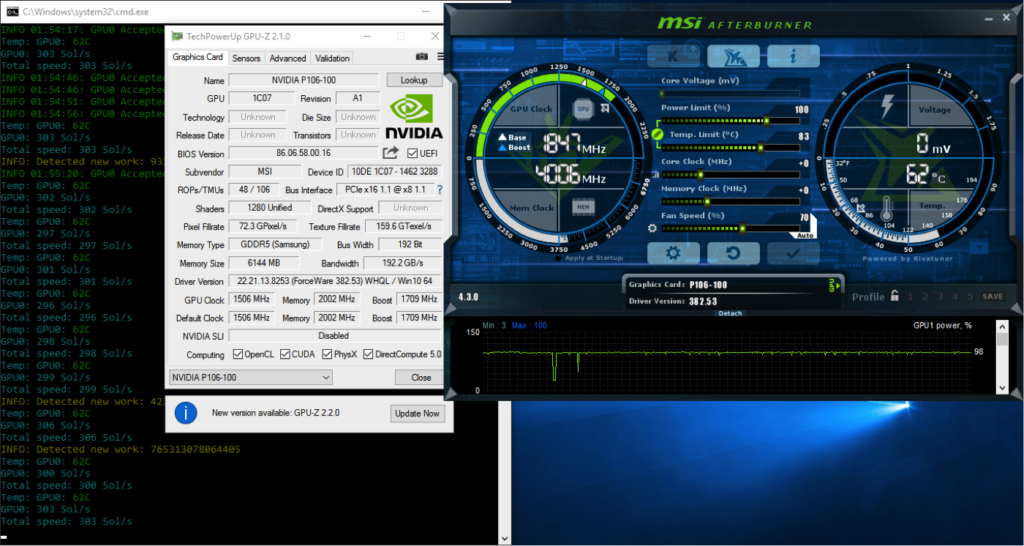
Task: Click the Name field showing NVIDIA P106-100
Action: pyautogui.click(x=304, y=80)
